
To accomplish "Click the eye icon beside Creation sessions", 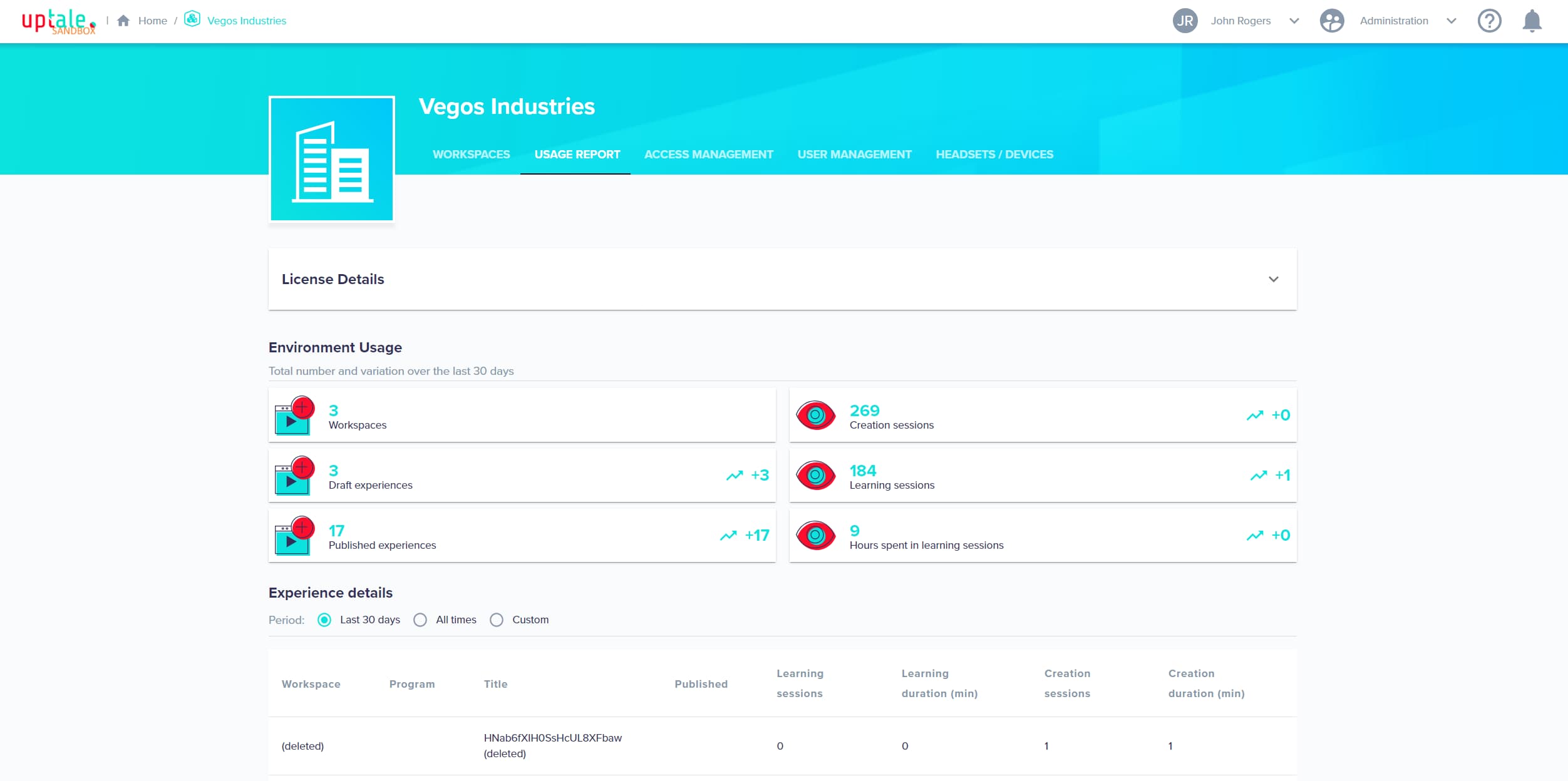I will pos(815,415).
